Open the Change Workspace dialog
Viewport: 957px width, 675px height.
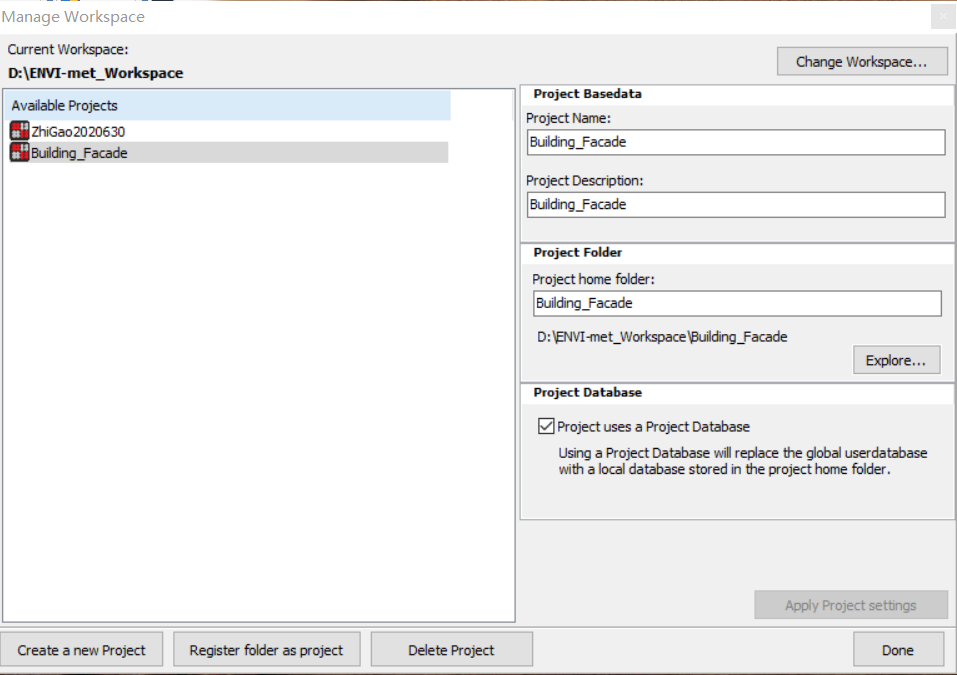tap(862, 62)
